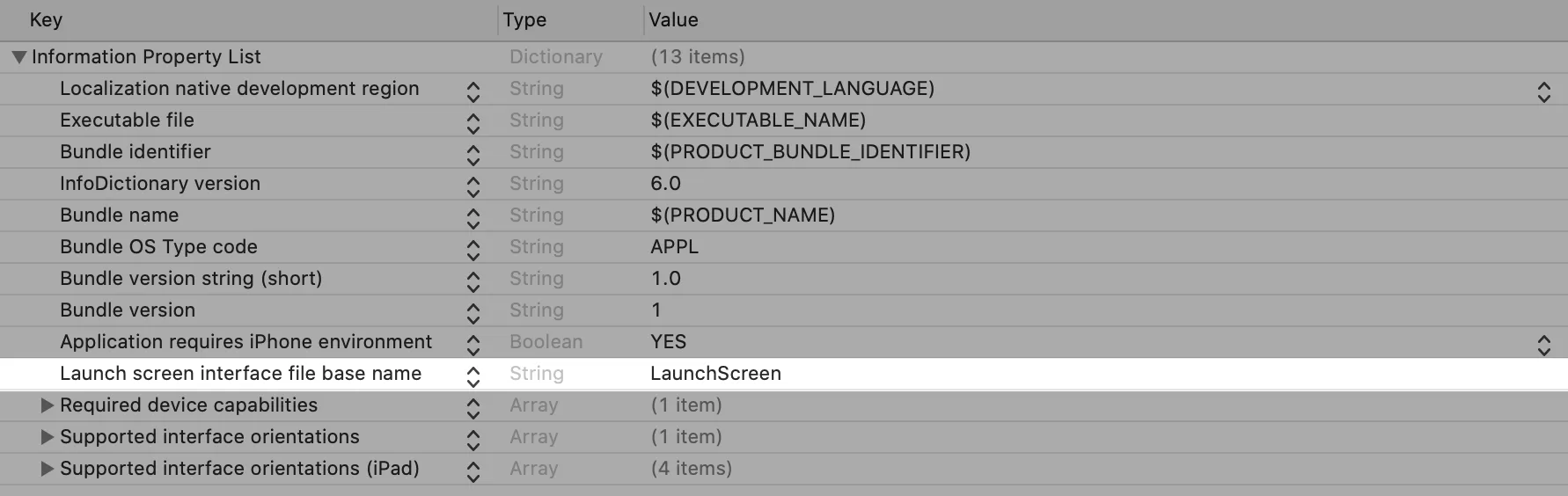Open the YES/NO dropdown for iPhone environment
Screen dimensions: 1568x496
1543,343
